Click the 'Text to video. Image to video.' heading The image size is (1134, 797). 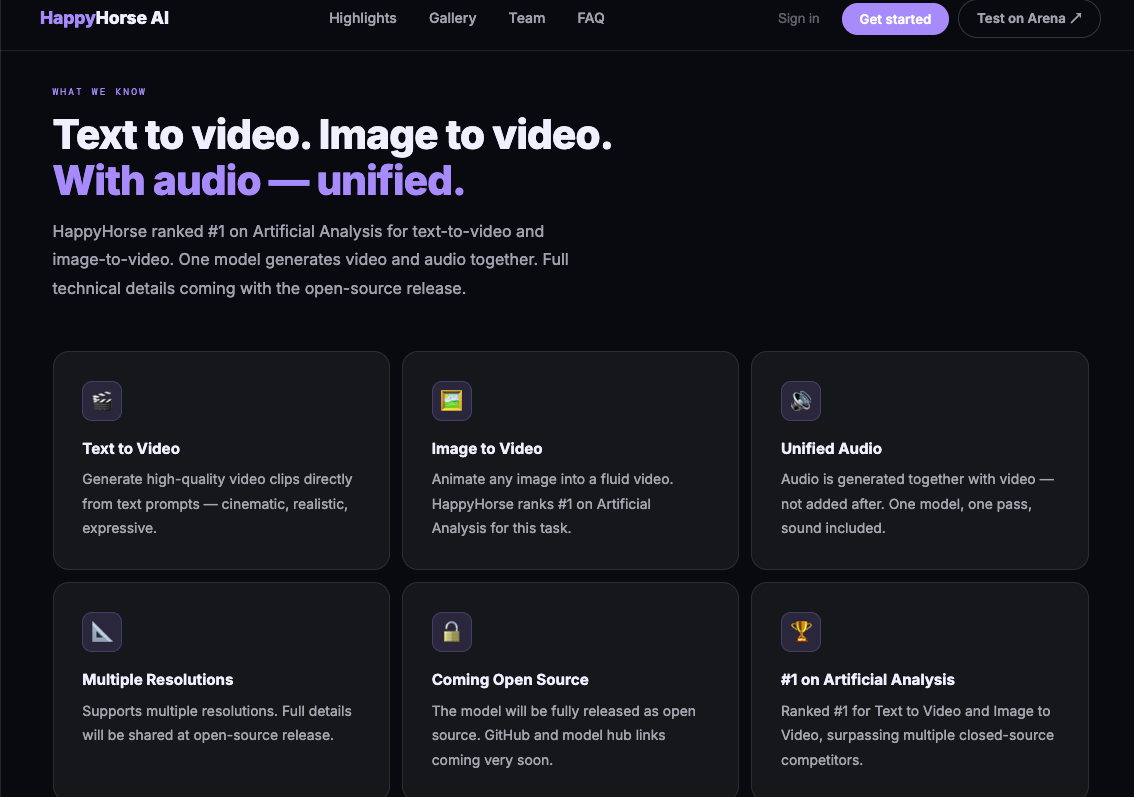pyautogui.click(x=332, y=135)
